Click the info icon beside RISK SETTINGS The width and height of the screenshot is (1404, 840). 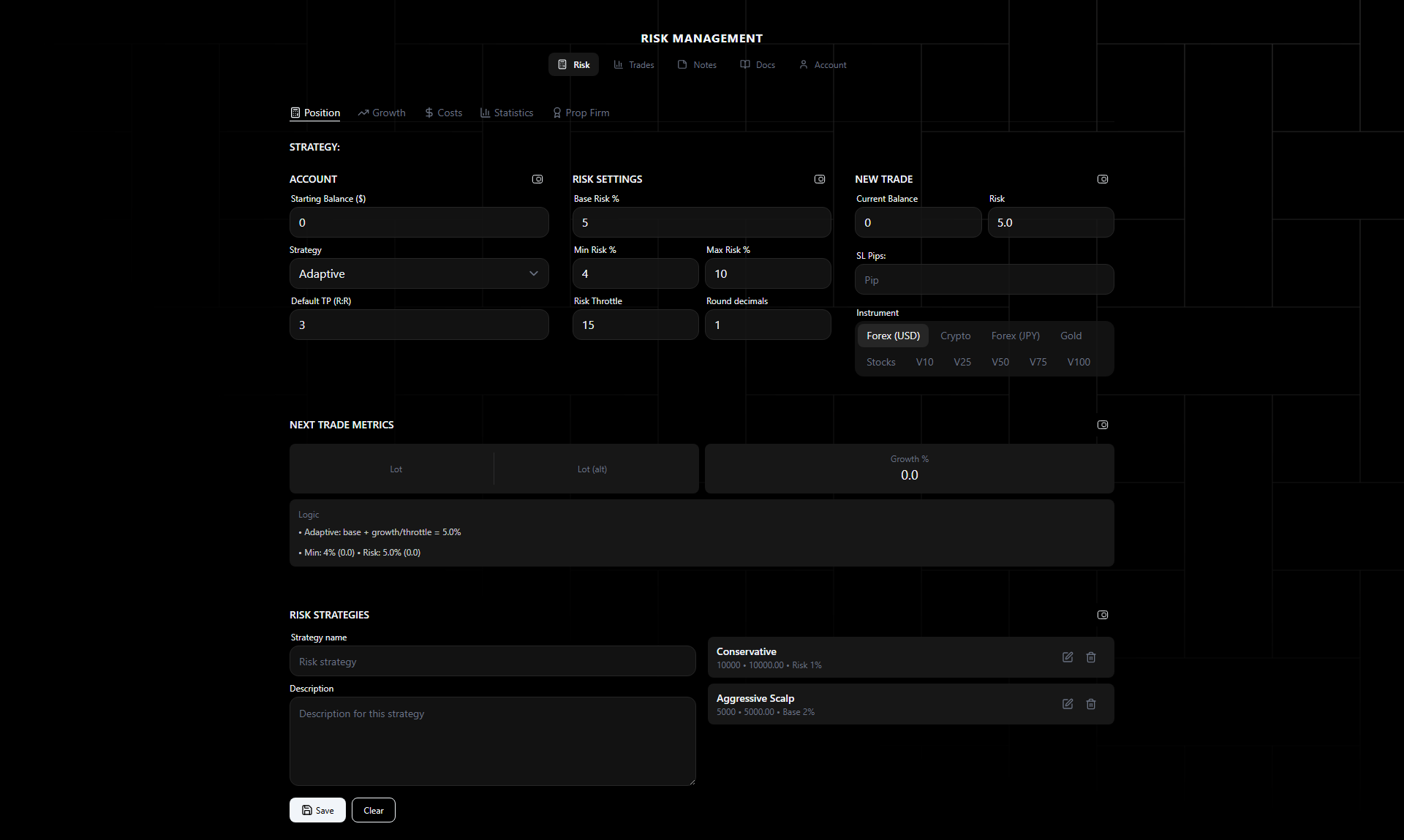pos(819,179)
